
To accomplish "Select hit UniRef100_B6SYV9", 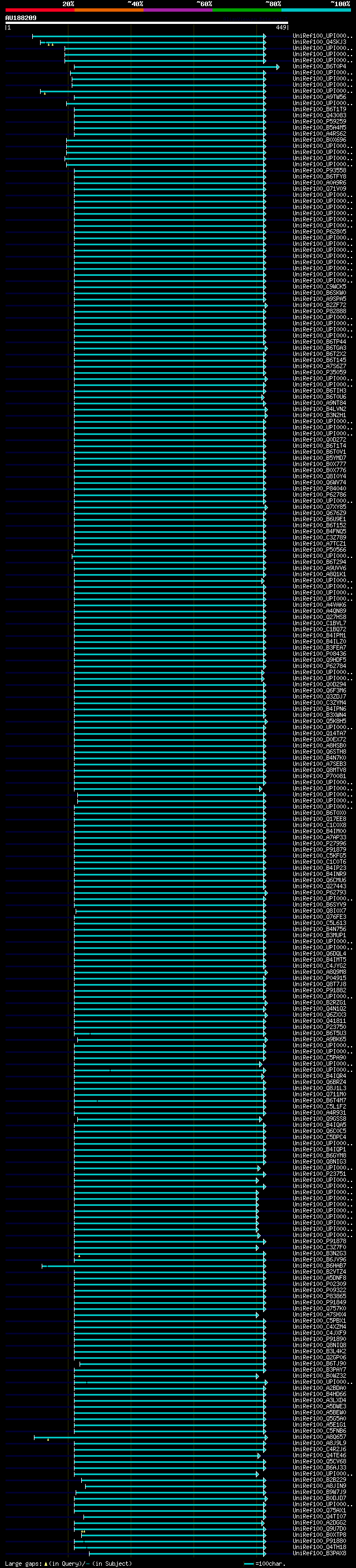I will coord(319,904).
